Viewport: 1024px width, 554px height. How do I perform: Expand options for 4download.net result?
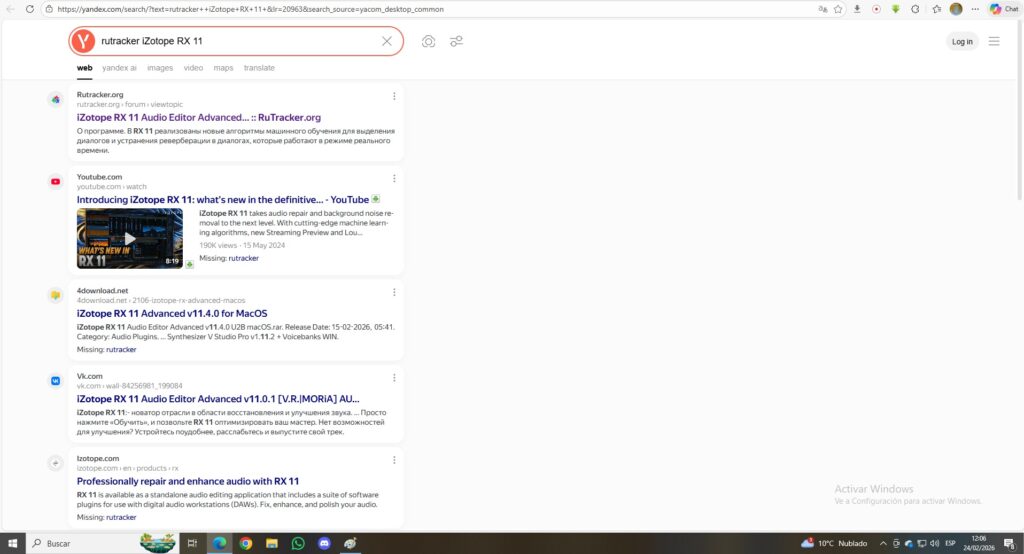click(394, 292)
